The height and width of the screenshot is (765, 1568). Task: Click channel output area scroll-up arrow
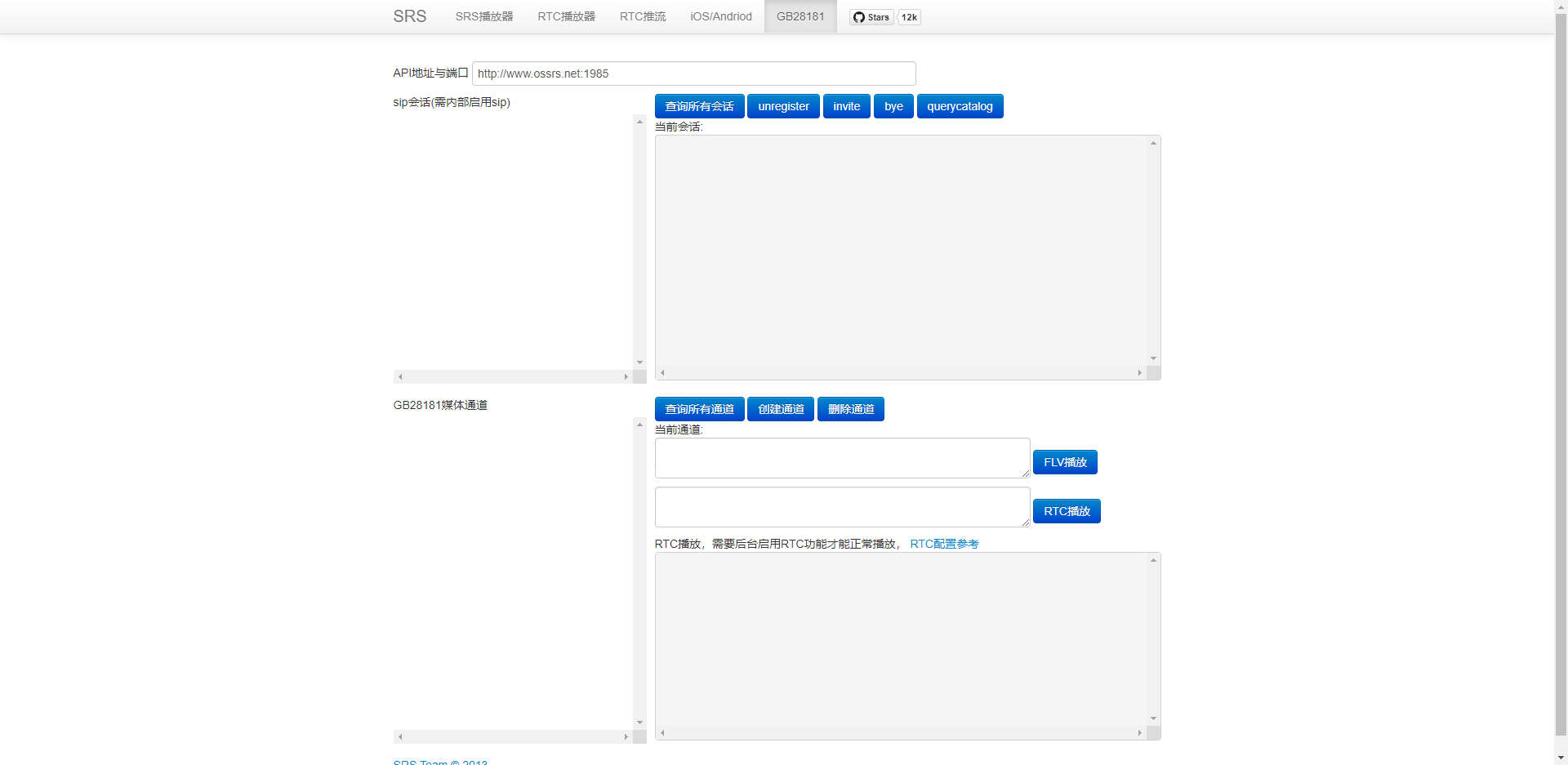[x=1153, y=560]
